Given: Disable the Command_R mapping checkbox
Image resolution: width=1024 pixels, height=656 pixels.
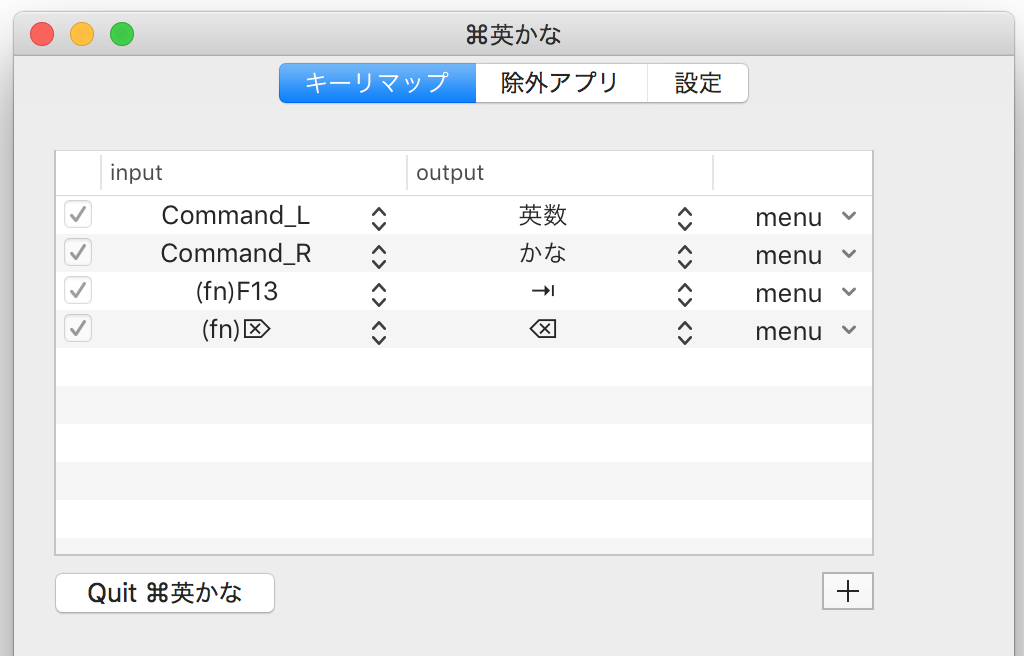Looking at the screenshot, I should [x=78, y=253].
